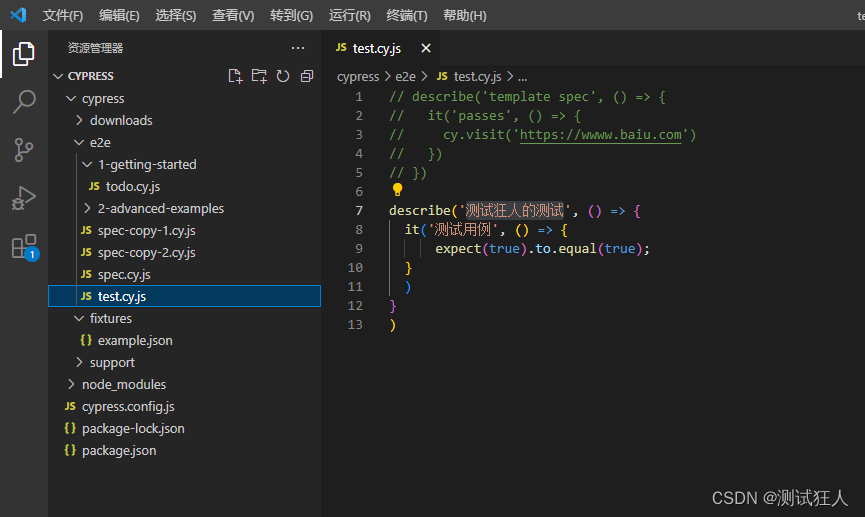Click the New Folder icon in explorer header
The height and width of the screenshot is (517, 865).
[x=259, y=76]
